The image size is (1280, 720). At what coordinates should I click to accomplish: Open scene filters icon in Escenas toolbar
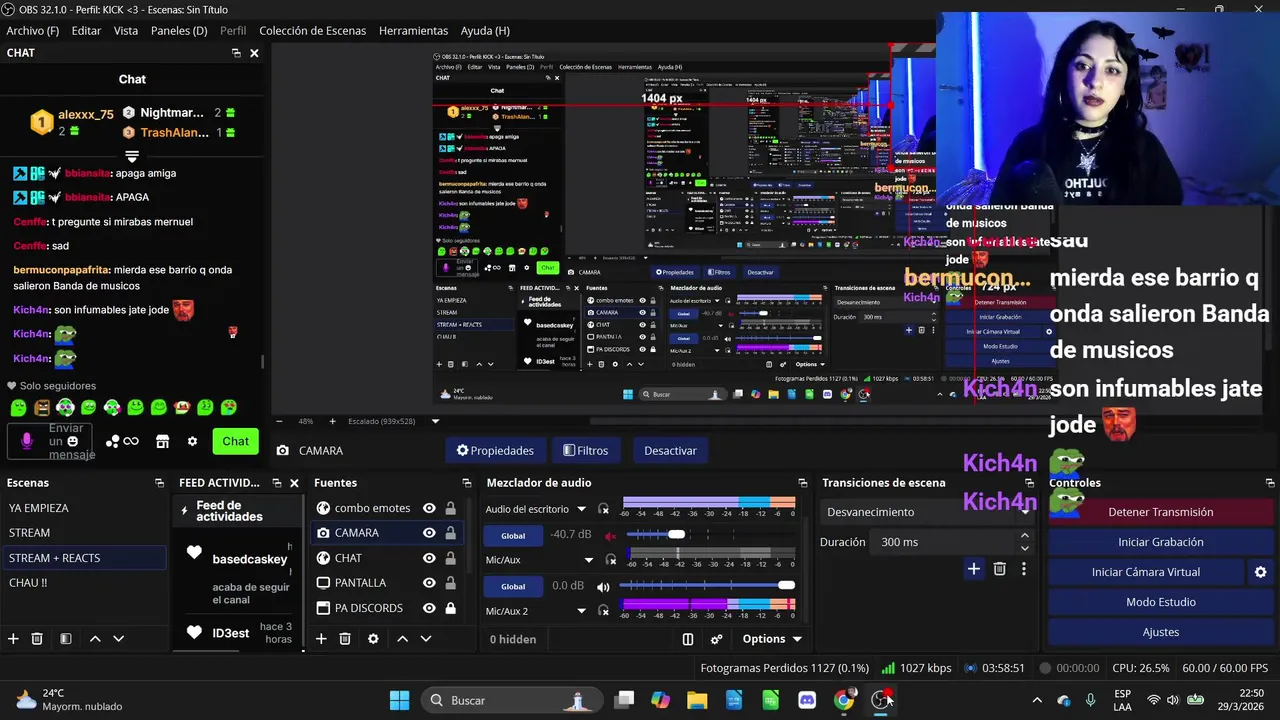tap(65, 638)
